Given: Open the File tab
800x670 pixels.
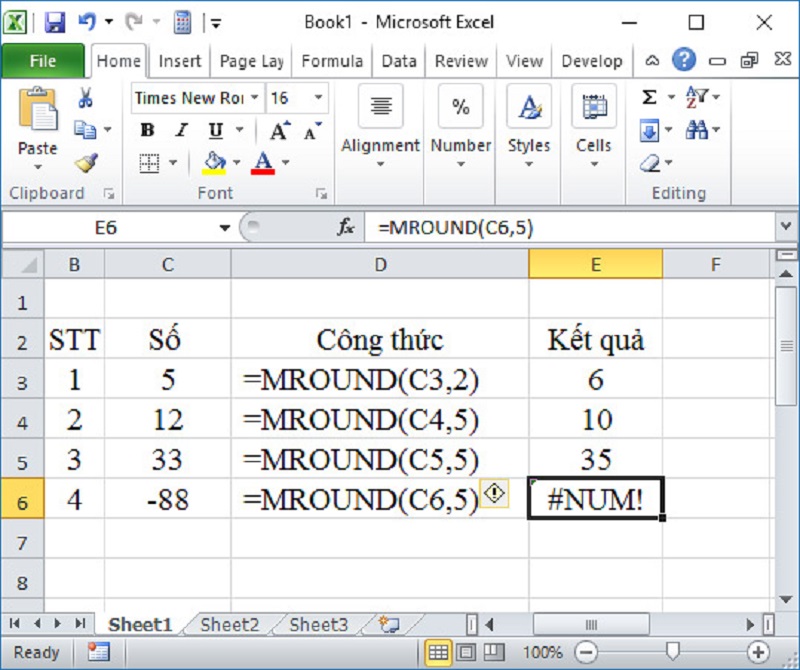Looking at the screenshot, I should 43,61.
